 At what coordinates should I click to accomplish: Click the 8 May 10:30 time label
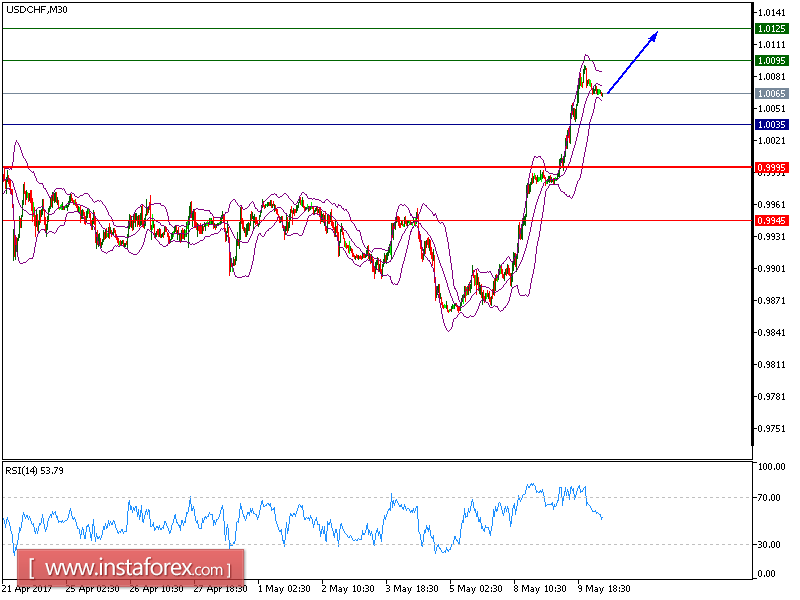tap(540, 589)
